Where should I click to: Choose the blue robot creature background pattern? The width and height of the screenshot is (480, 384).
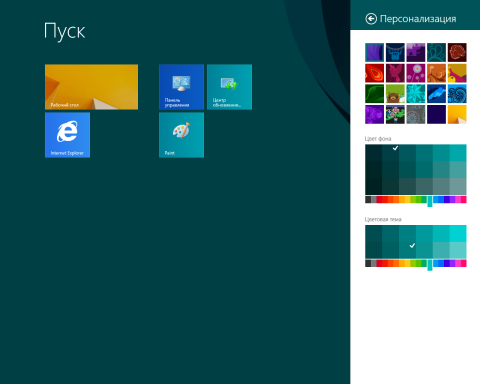click(x=395, y=52)
